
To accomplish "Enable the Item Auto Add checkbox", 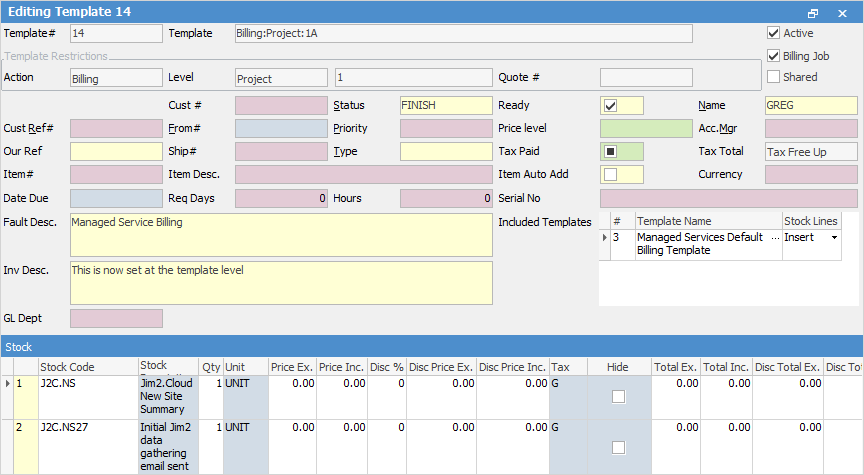I will pos(610,175).
